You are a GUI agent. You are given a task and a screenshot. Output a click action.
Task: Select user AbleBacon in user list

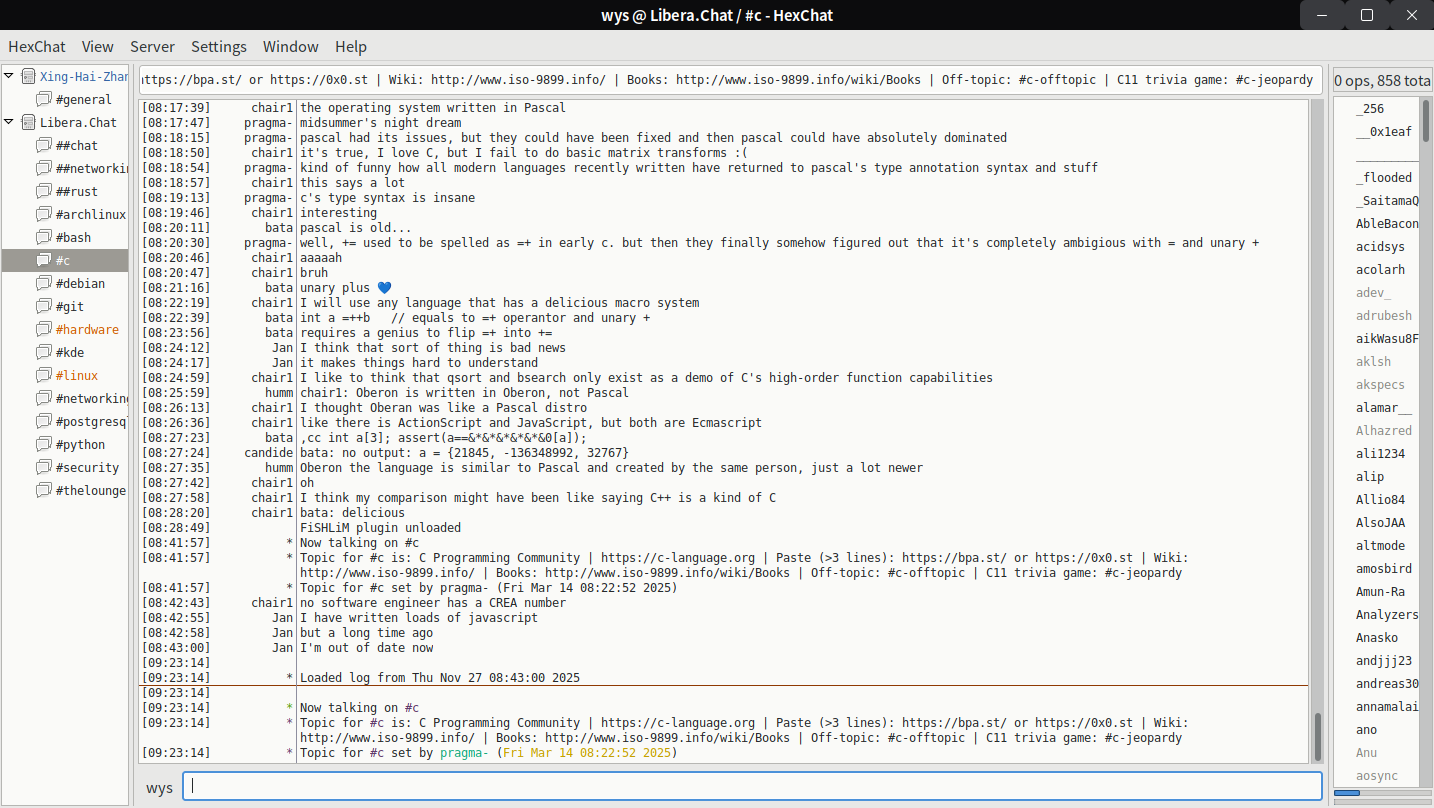1386,224
